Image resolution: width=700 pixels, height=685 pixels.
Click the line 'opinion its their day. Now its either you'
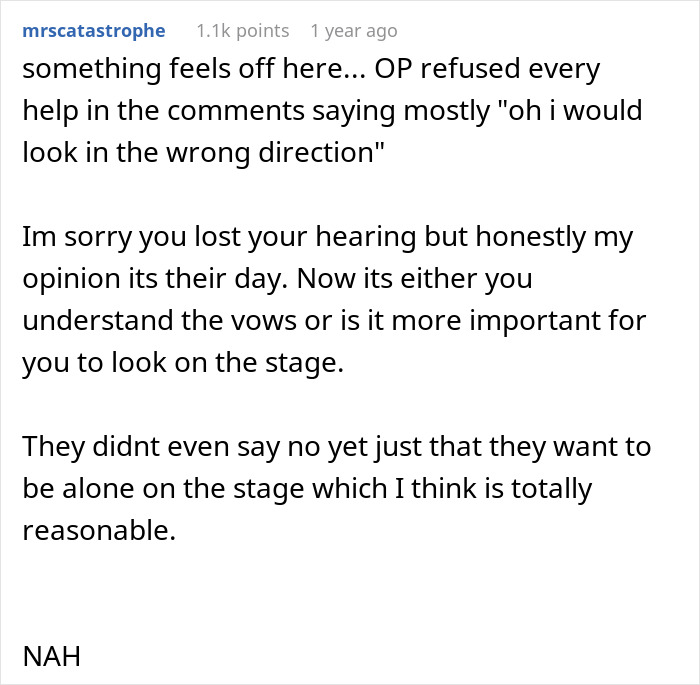point(277,278)
